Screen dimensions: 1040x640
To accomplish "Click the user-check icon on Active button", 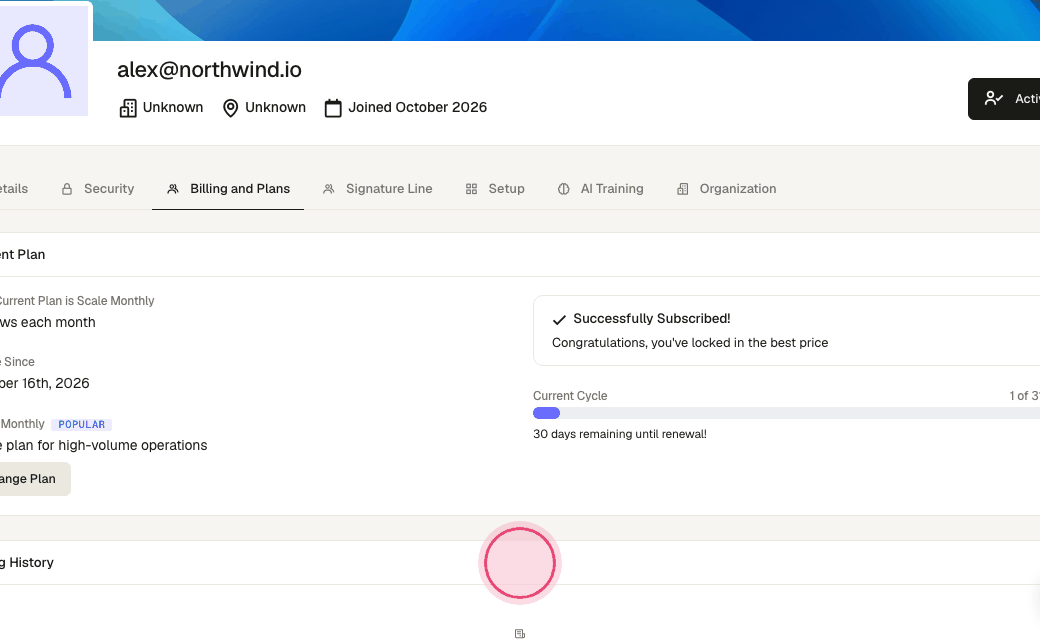I will tap(994, 99).
